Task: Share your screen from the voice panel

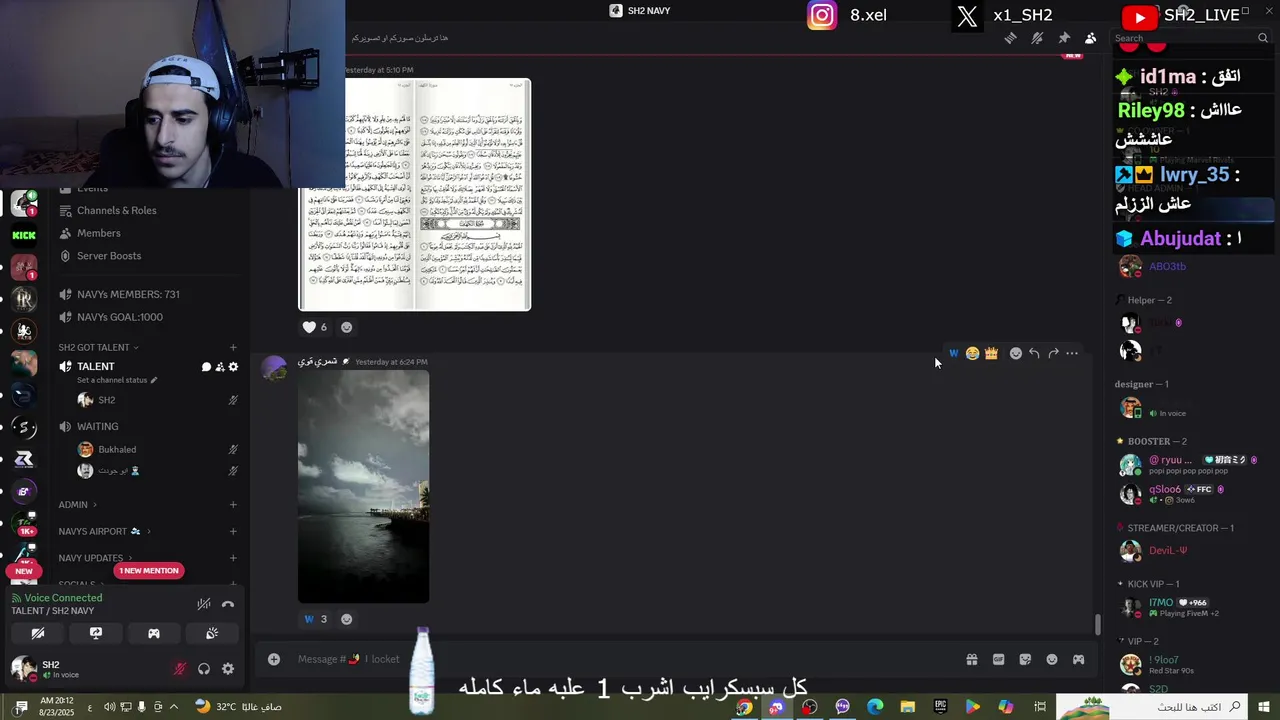Action: coord(96,634)
